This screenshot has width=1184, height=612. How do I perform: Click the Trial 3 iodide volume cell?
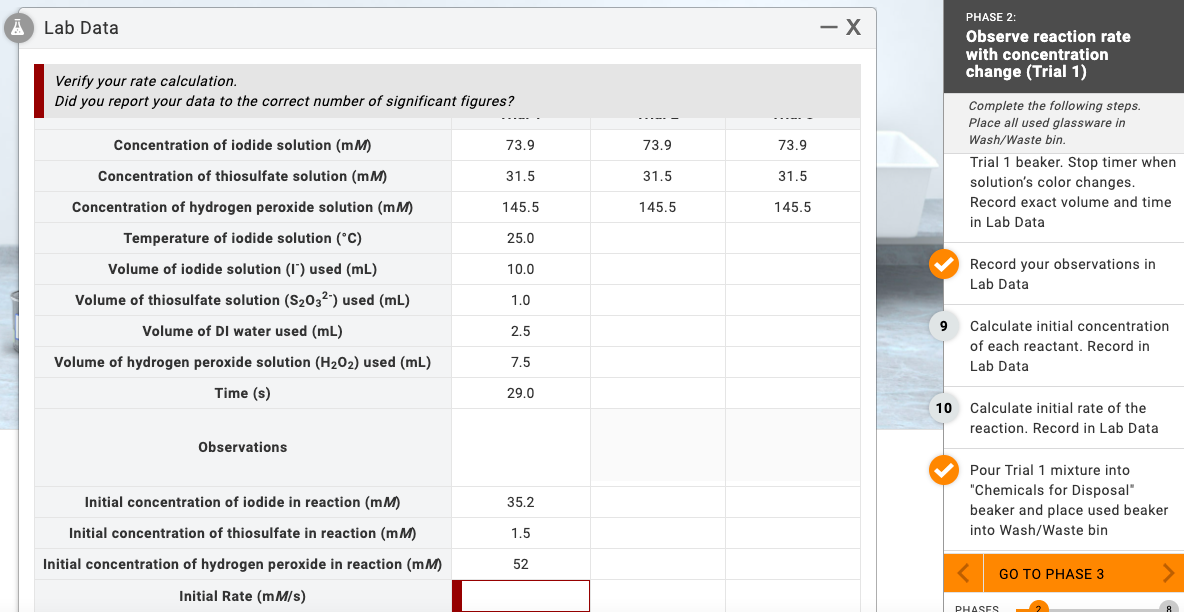792,269
